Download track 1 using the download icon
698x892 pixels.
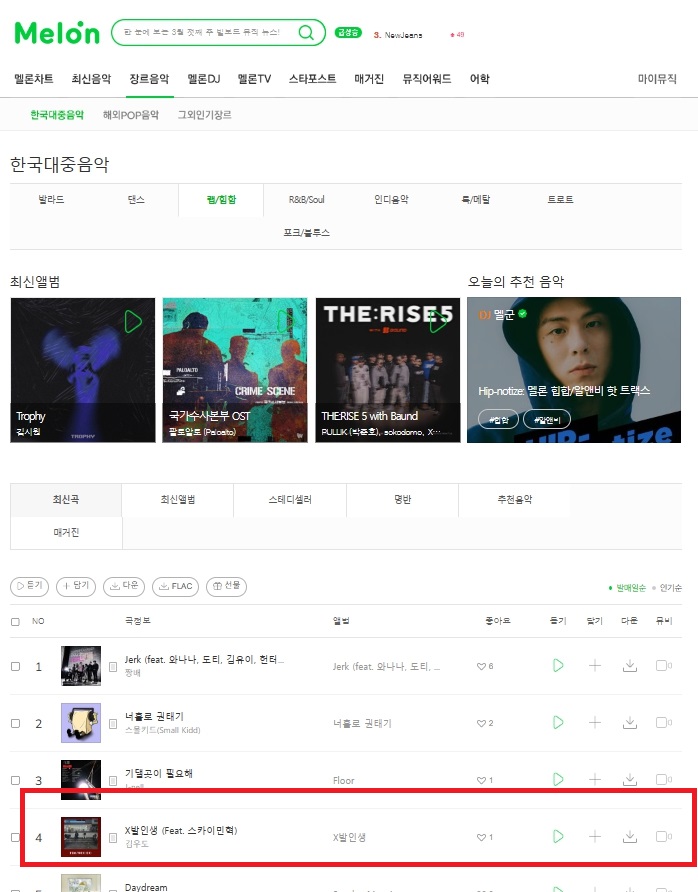point(630,665)
